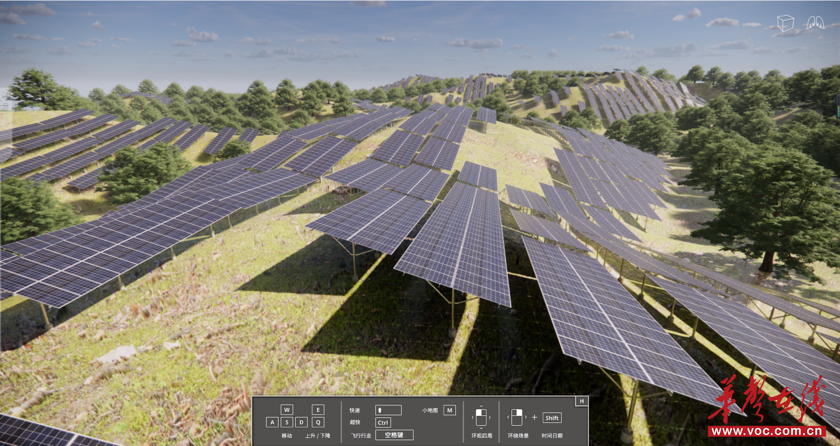The image size is (840, 446).
Task: Click the M key for 小地图
Action: click(x=449, y=410)
